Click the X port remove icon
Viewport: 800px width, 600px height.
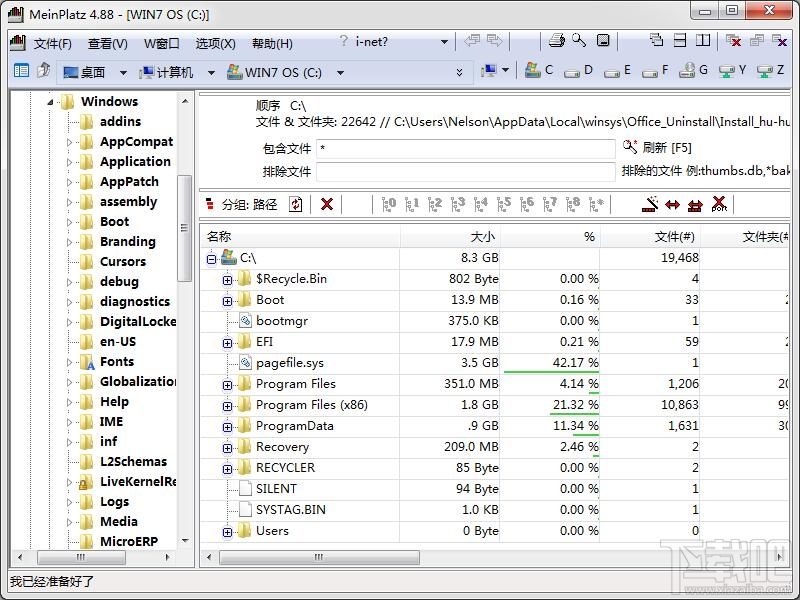719,204
